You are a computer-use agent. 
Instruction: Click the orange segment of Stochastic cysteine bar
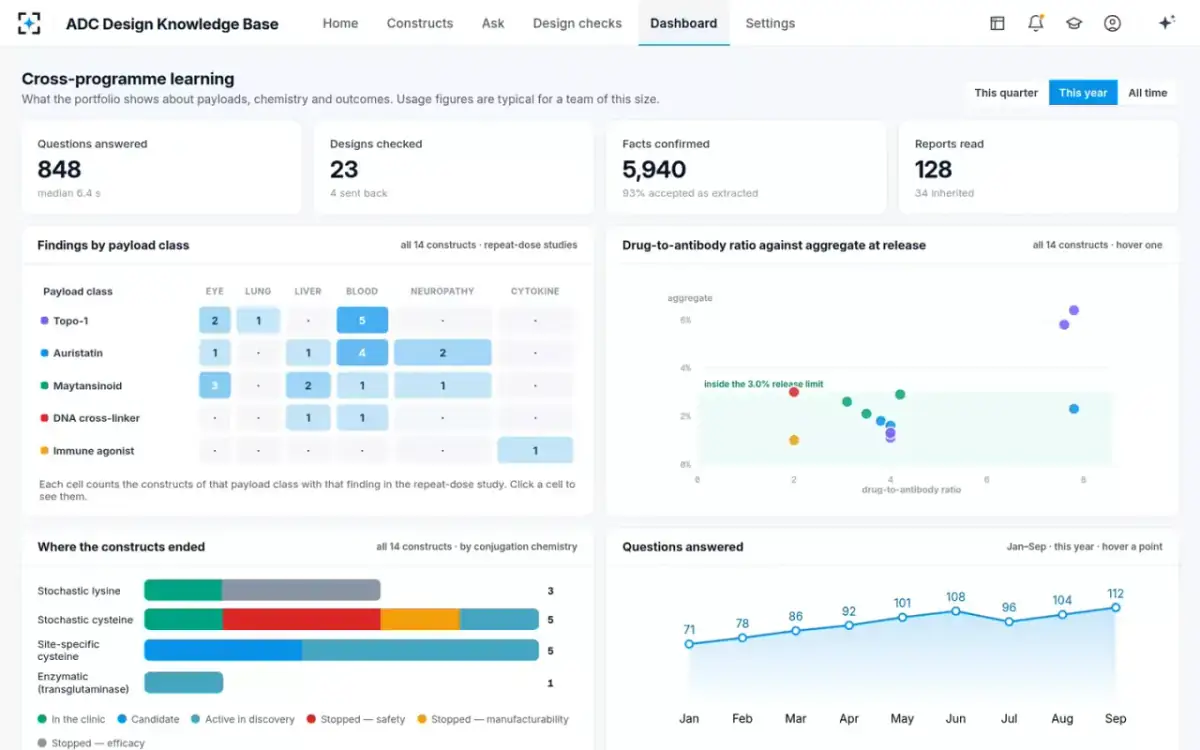(x=420, y=620)
